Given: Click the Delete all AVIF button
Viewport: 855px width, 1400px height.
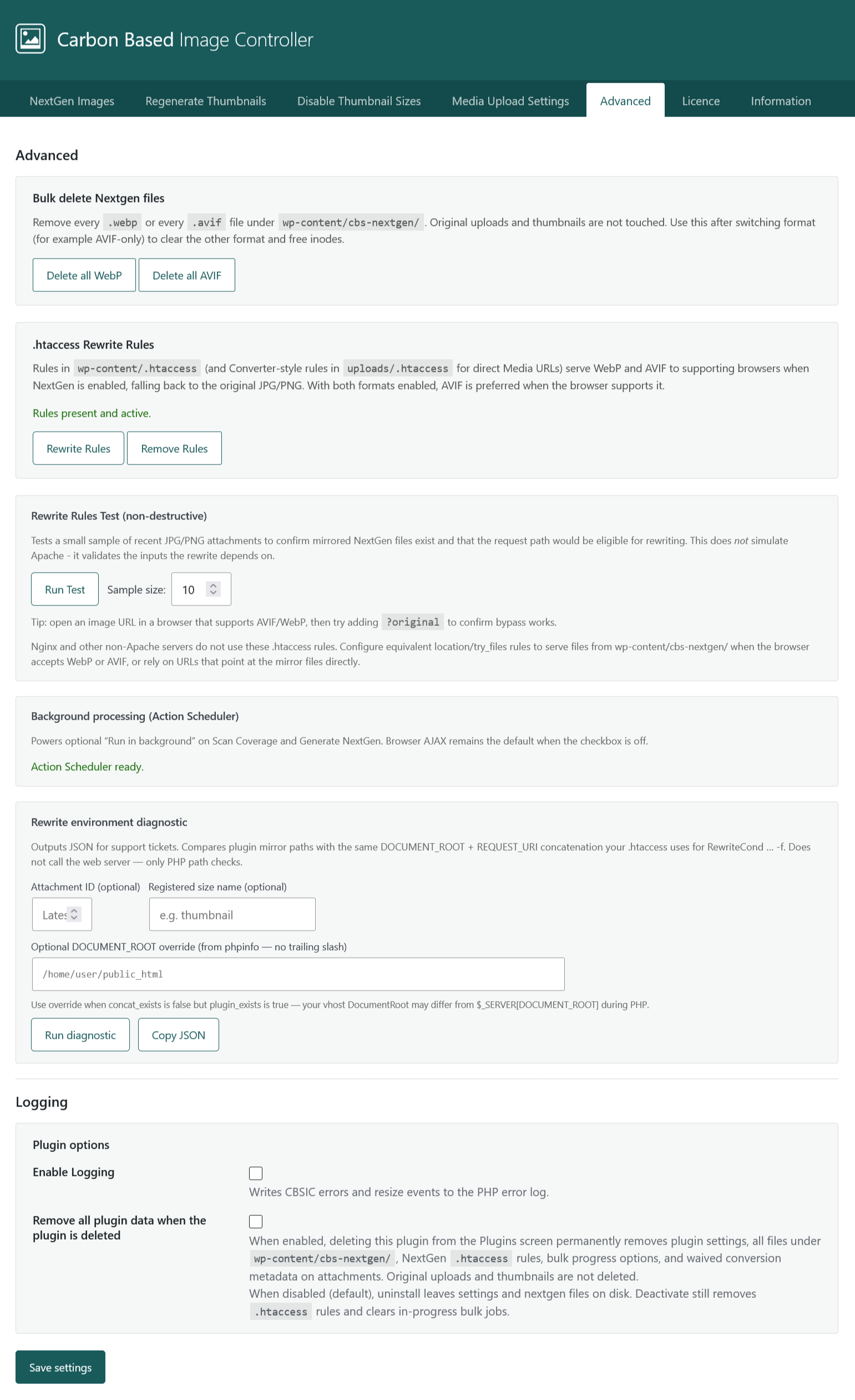Looking at the screenshot, I should pos(187,275).
